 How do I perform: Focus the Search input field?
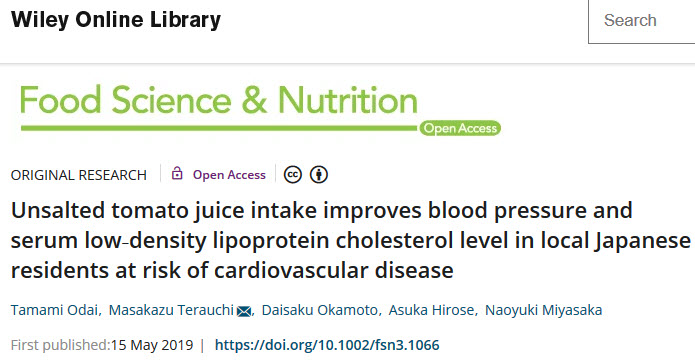[x=641, y=21]
